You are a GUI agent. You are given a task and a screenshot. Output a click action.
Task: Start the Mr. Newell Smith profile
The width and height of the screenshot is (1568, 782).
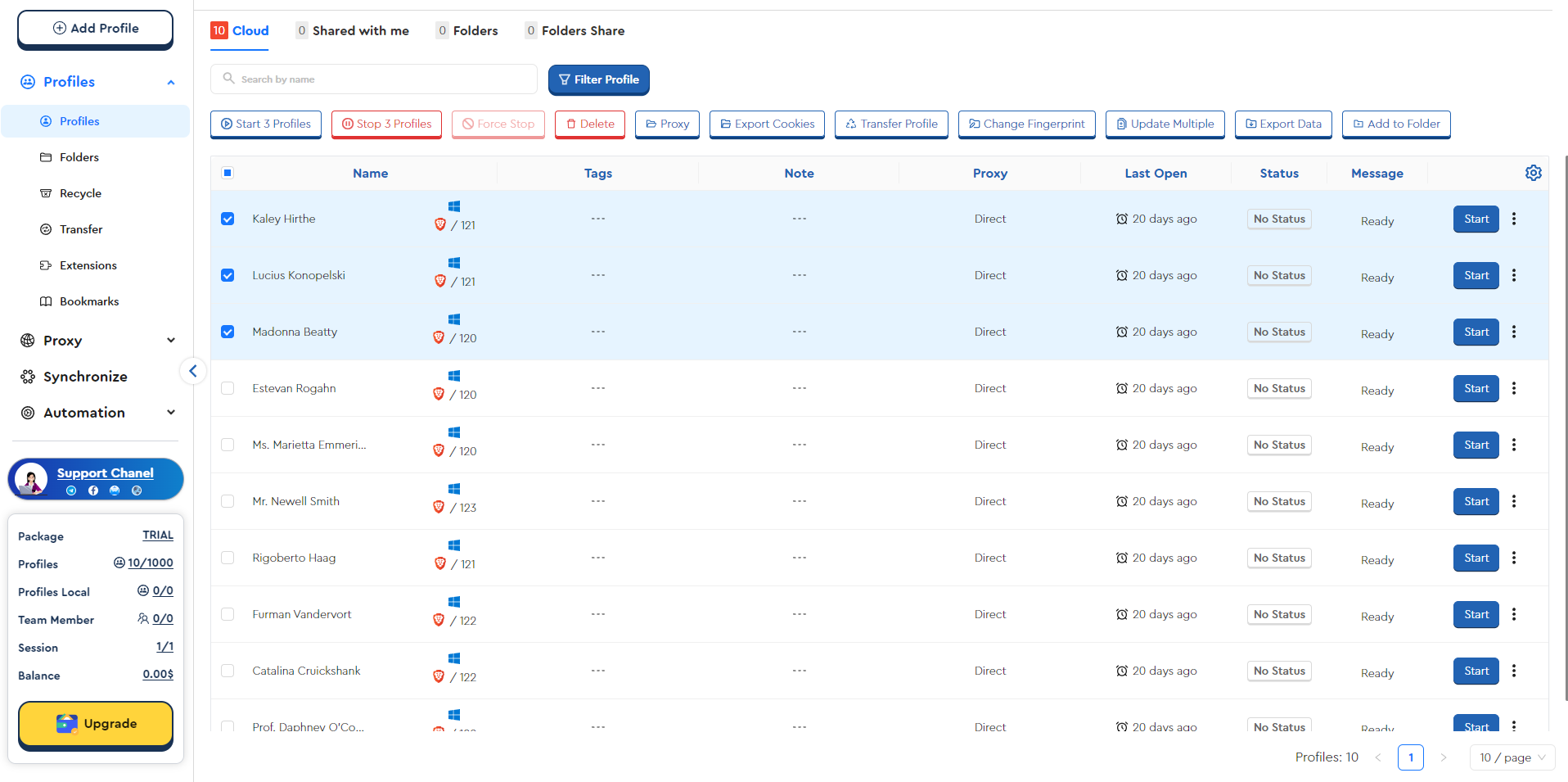1476,501
